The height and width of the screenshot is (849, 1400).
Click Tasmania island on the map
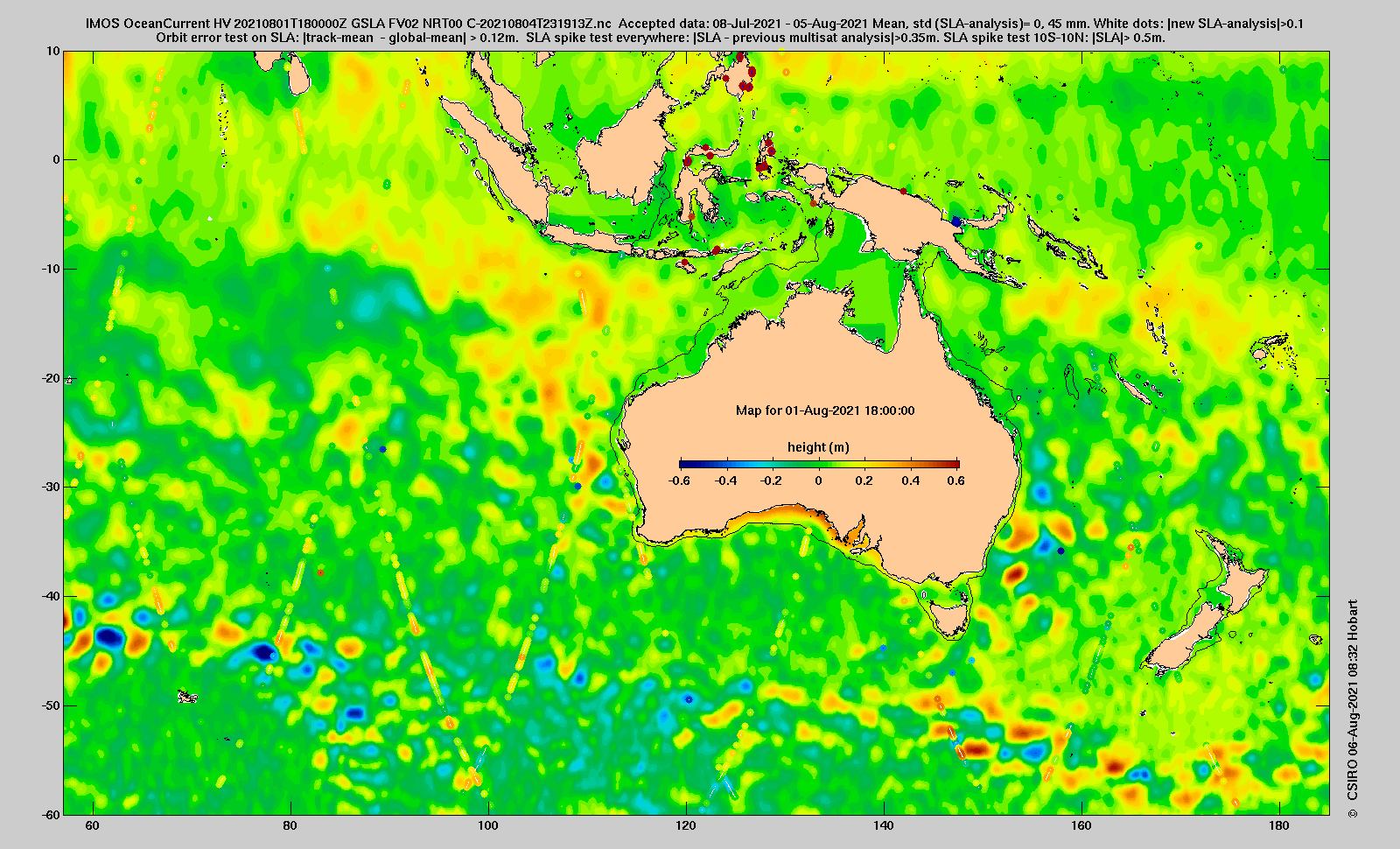coord(951,615)
